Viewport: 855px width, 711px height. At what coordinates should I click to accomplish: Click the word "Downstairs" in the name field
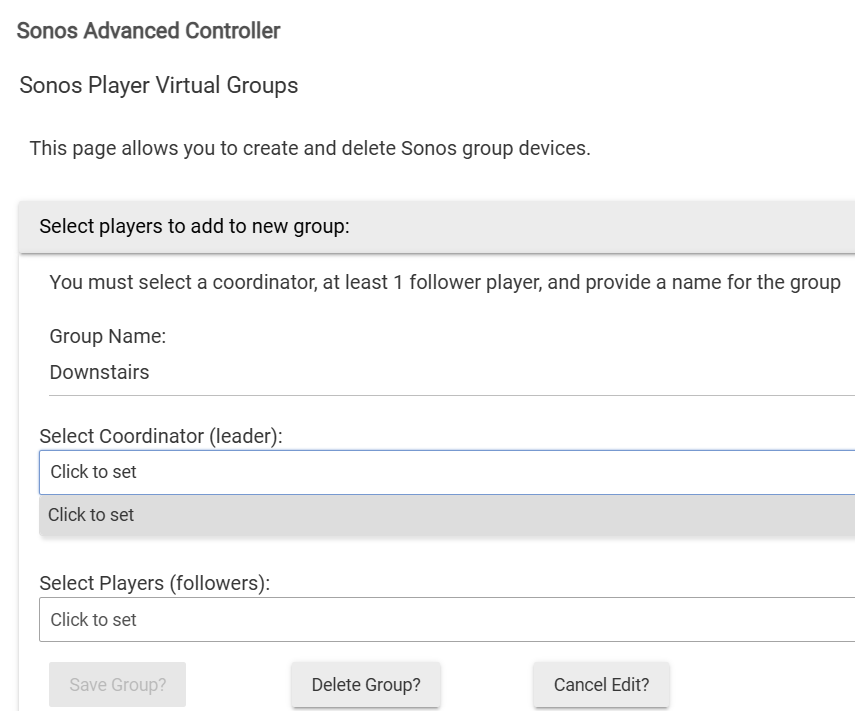tap(99, 373)
